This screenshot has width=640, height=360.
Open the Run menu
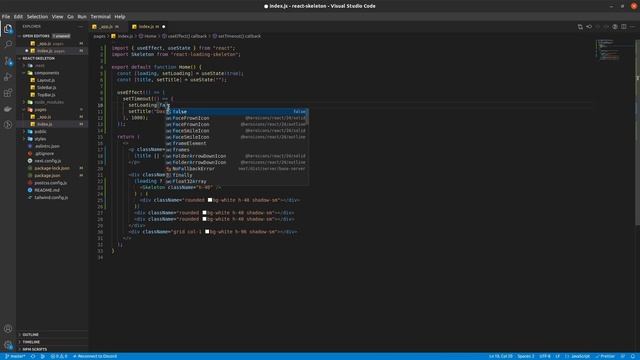coord(82,17)
